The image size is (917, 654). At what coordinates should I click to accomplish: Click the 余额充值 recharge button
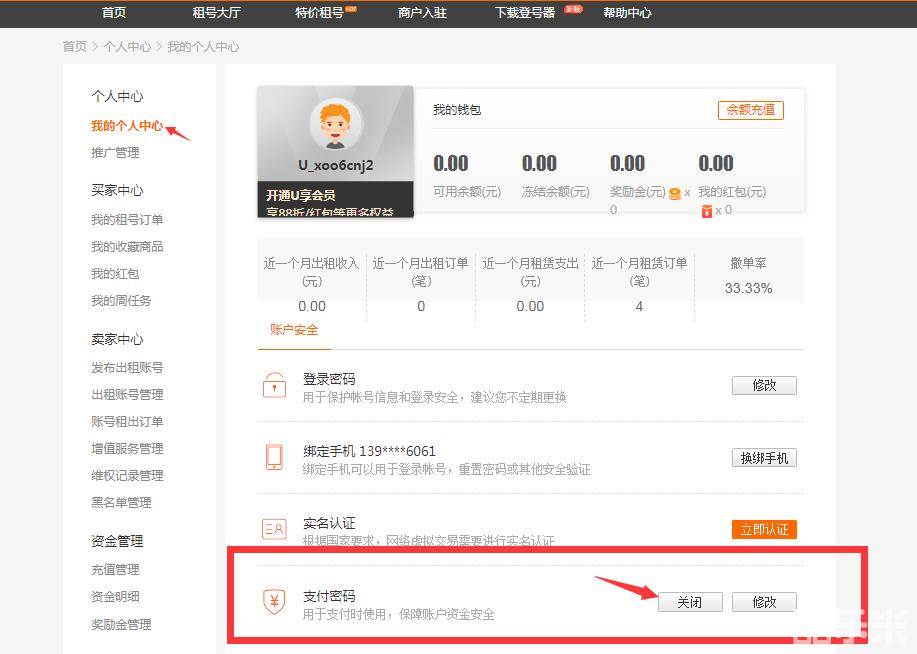pyautogui.click(x=750, y=110)
